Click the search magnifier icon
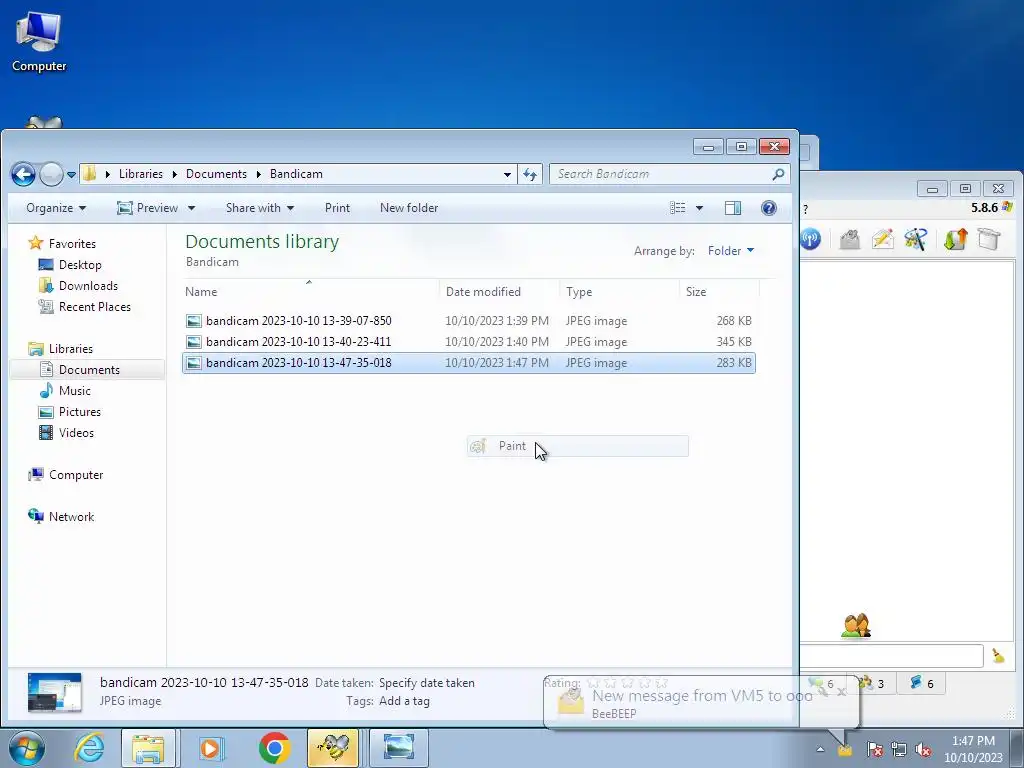Viewport: 1024px width, 768px height. (x=778, y=174)
